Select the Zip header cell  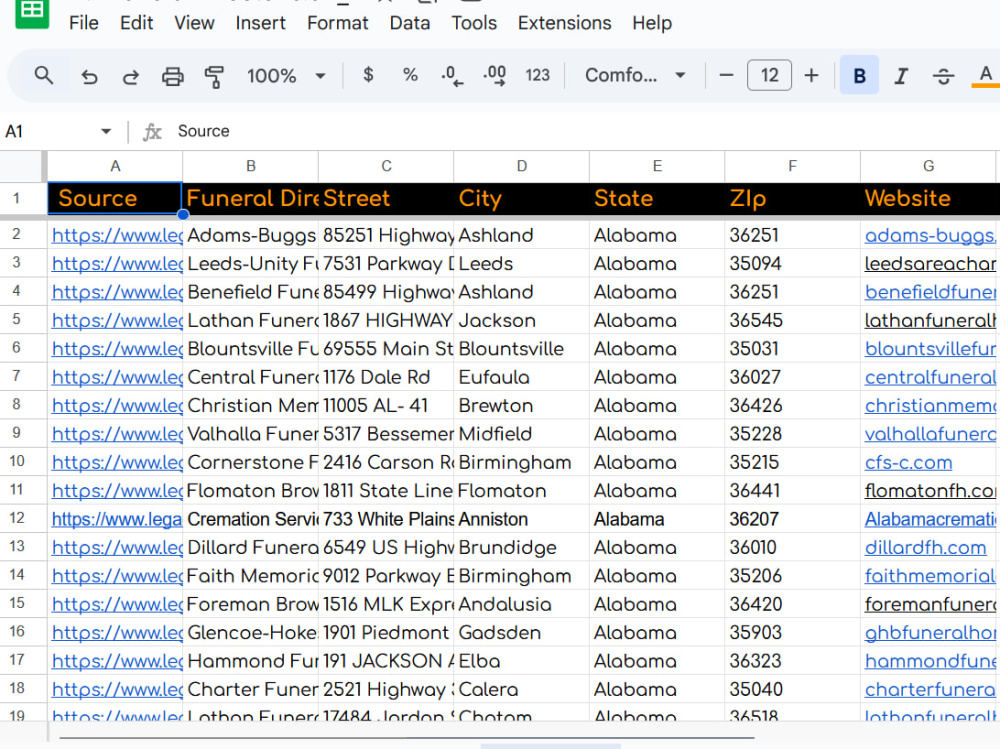pyautogui.click(x=792, y=198)
